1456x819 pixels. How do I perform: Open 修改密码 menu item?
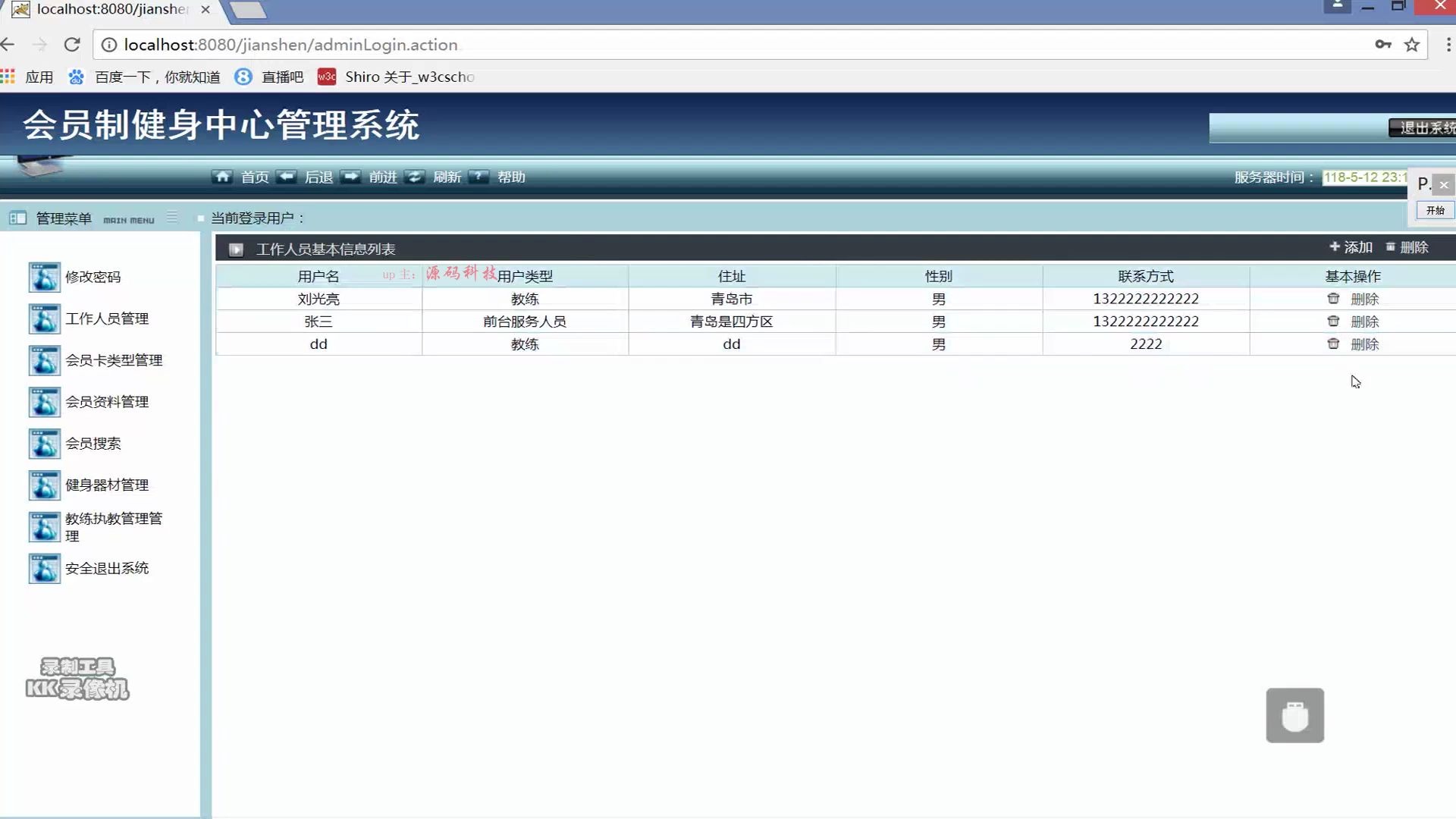93,277
